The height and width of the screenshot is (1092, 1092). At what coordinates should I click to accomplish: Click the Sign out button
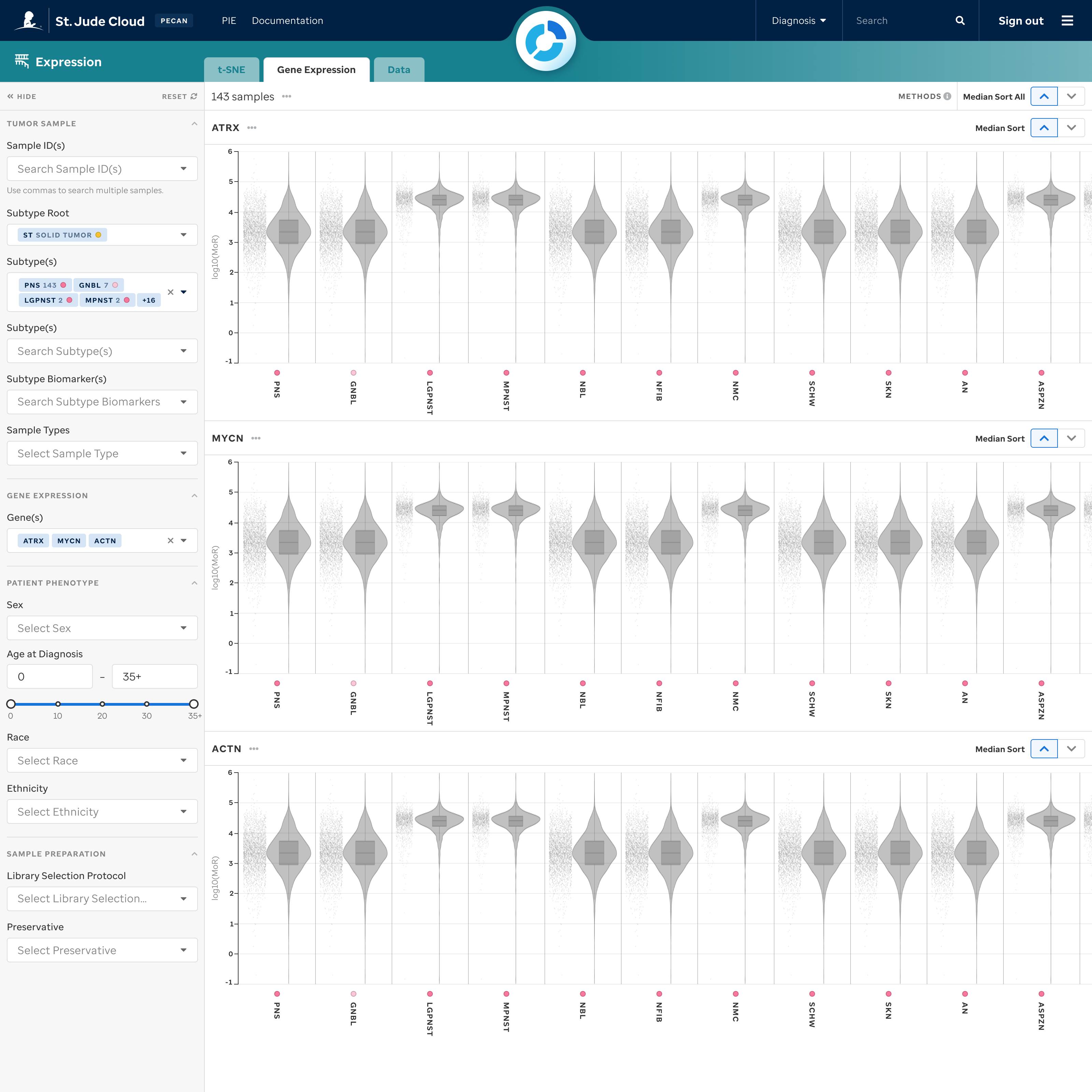point(1020,21)
